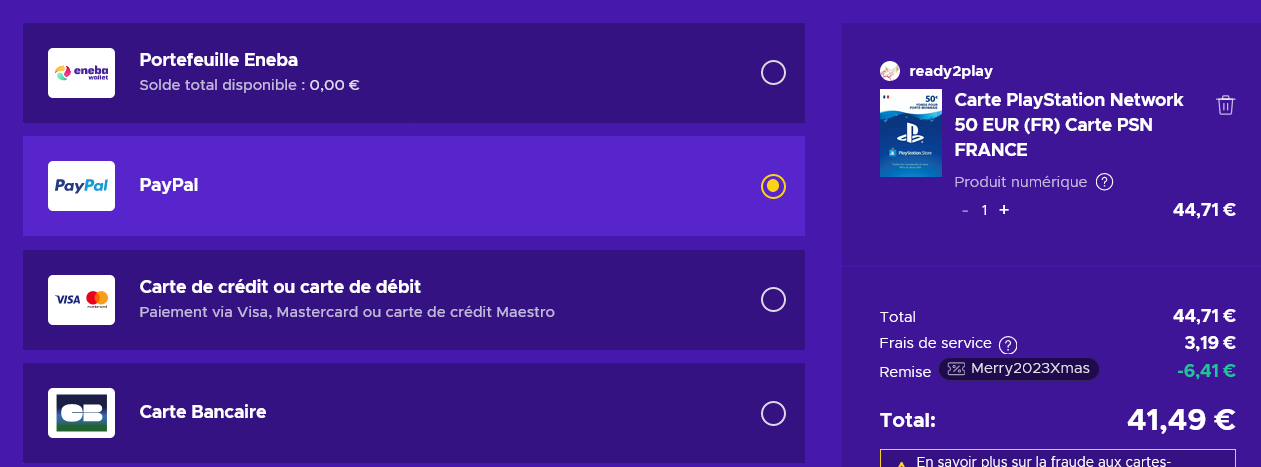The width and height of the screenshot is (1261, 467).
Task: Click the Eneba wallet logo icon
Action: (81, 73)
